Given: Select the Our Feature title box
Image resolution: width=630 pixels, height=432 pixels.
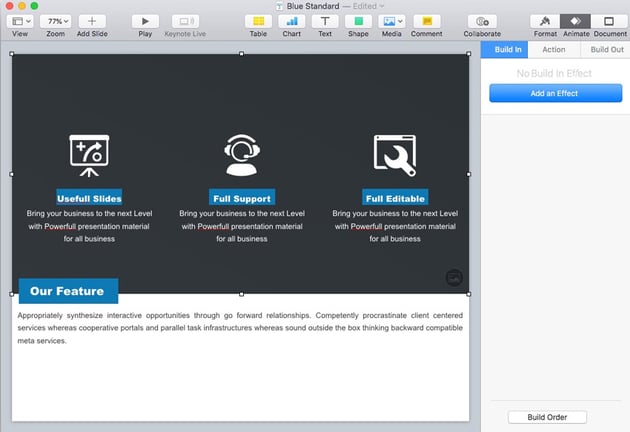Looking at the screenshot, I should click(67, 291).
